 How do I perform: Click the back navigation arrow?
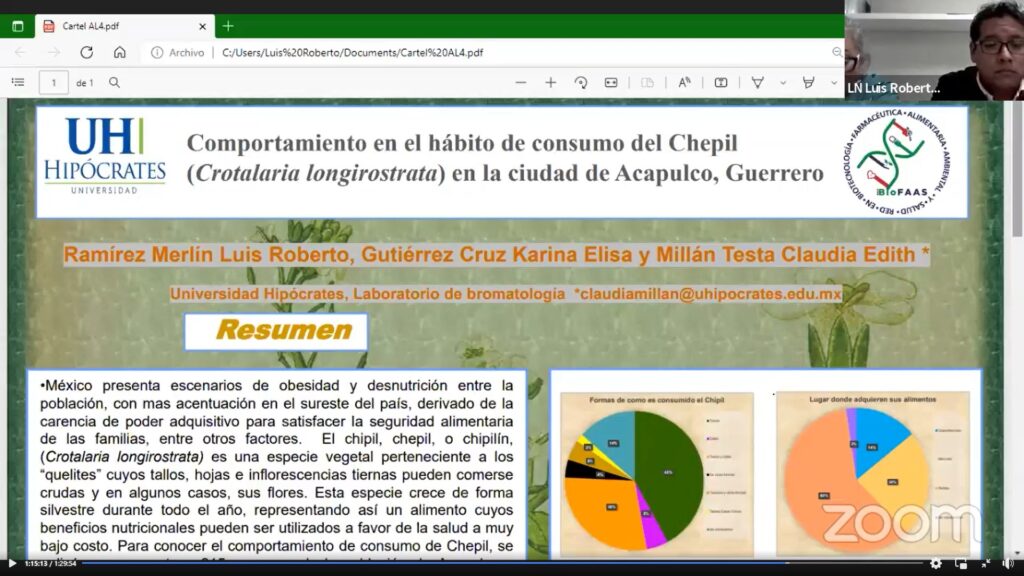click(x=19, y=52)
